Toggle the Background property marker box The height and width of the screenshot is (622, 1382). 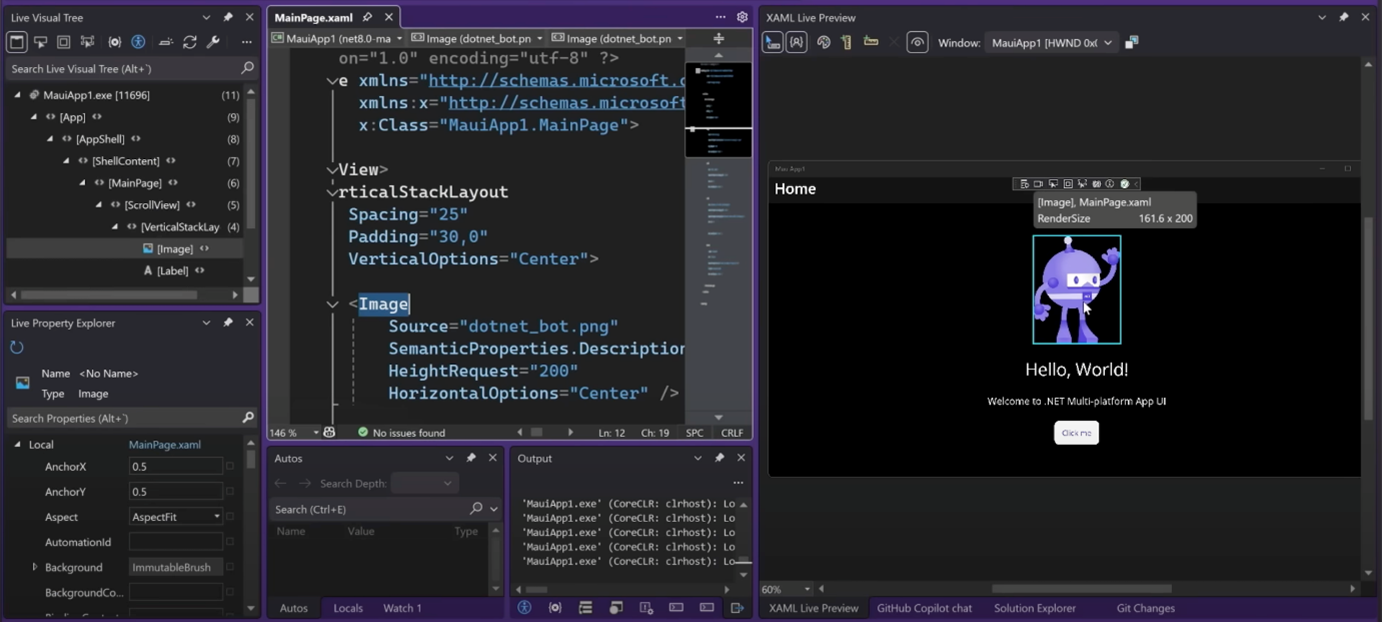pyautogui.click(x=230, y=567)
